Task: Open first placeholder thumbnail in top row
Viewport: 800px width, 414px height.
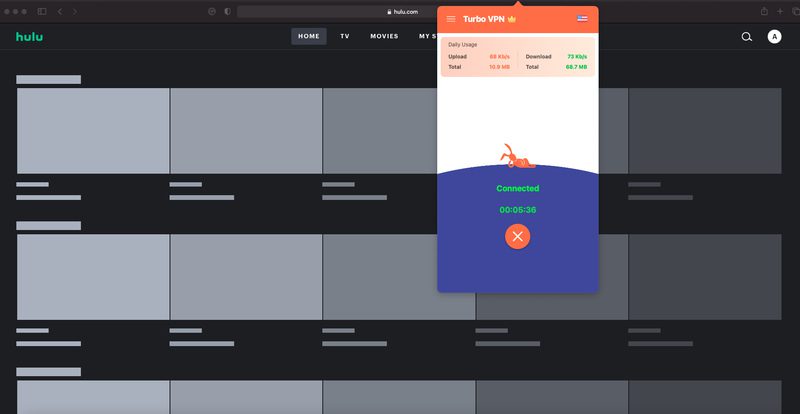Action: click(93, 131)
